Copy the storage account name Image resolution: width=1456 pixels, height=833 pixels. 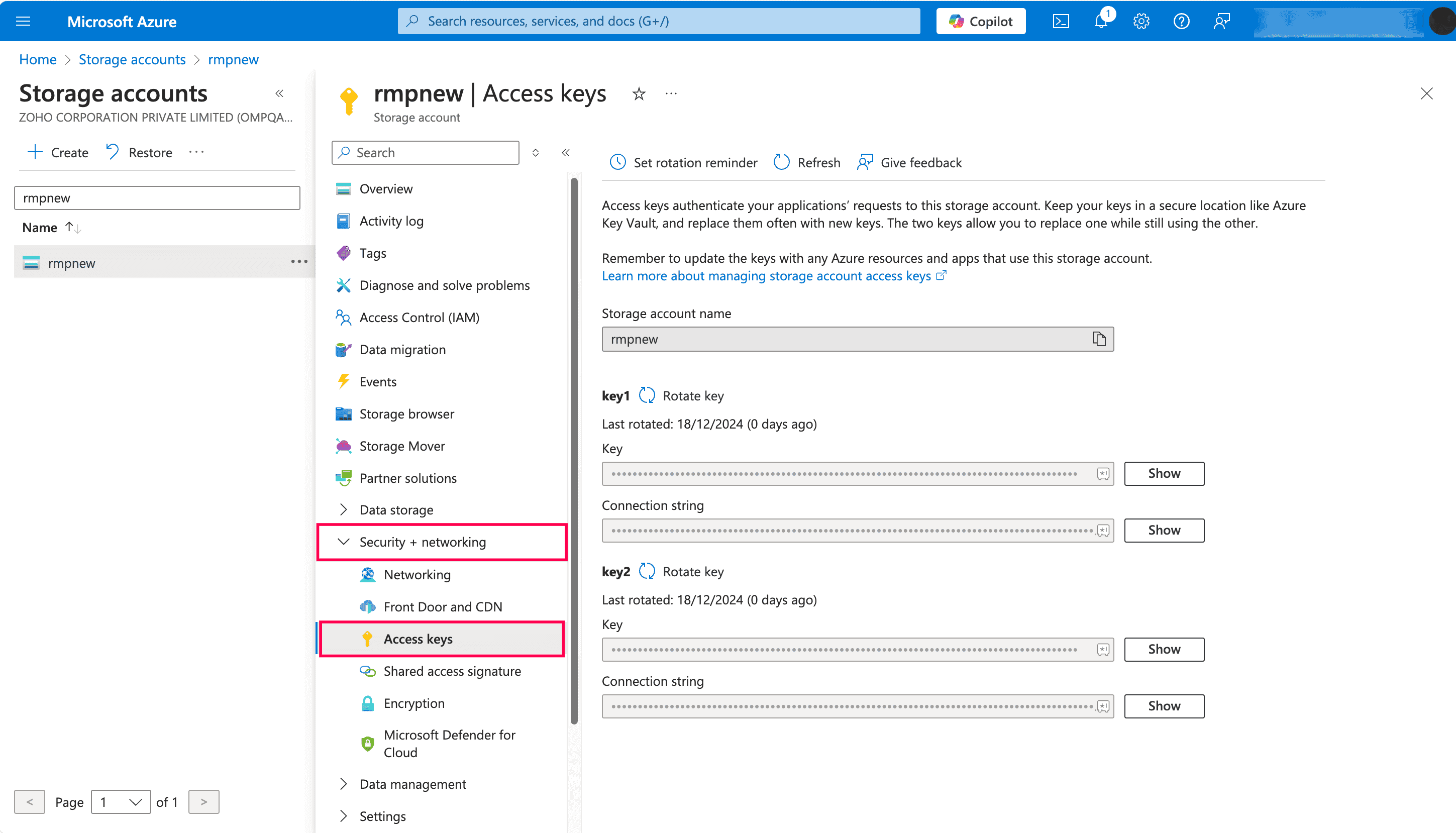pos(1099,339)
